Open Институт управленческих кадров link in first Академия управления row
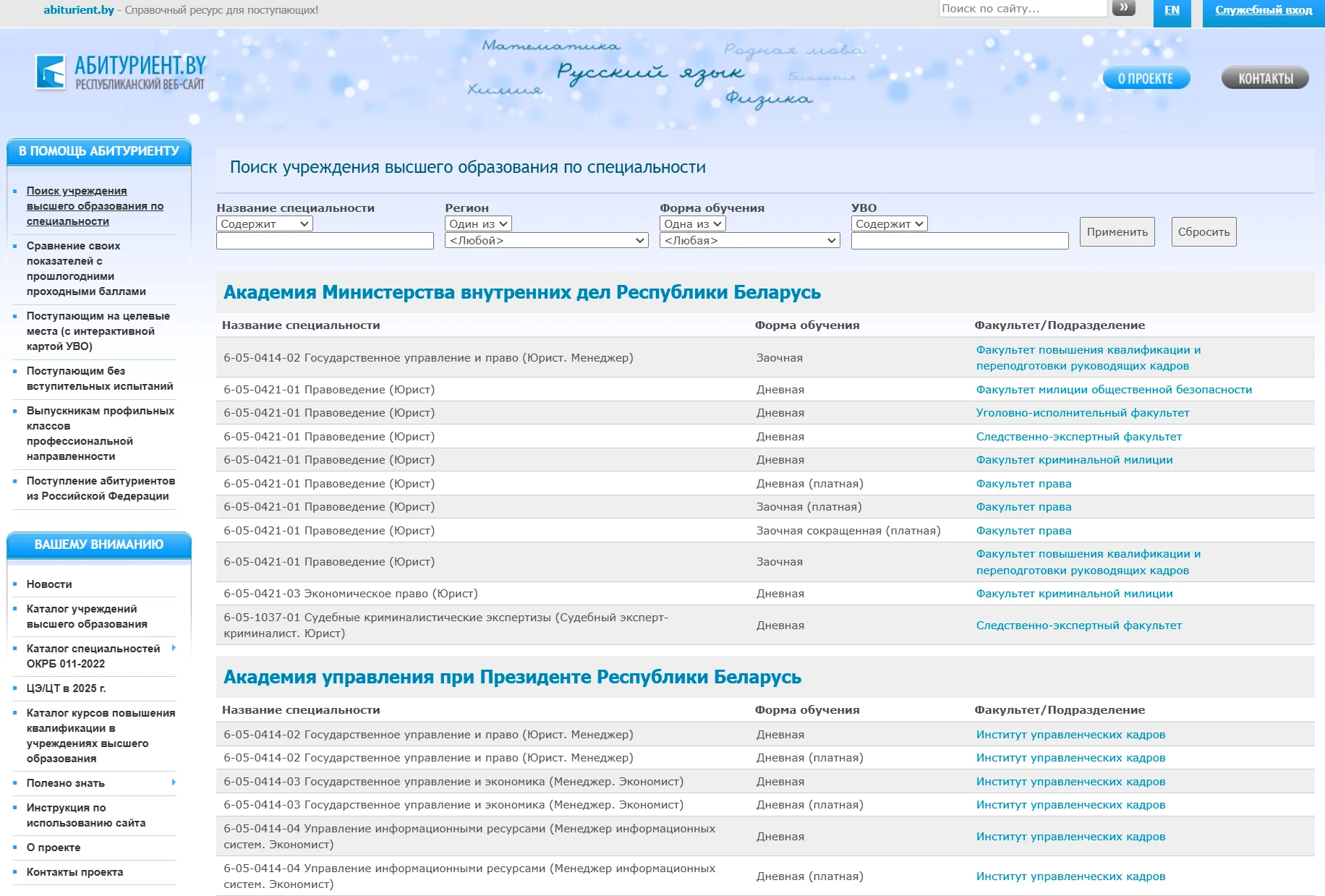Screen dimensions: 1325x896 [x=1070, y=735]
